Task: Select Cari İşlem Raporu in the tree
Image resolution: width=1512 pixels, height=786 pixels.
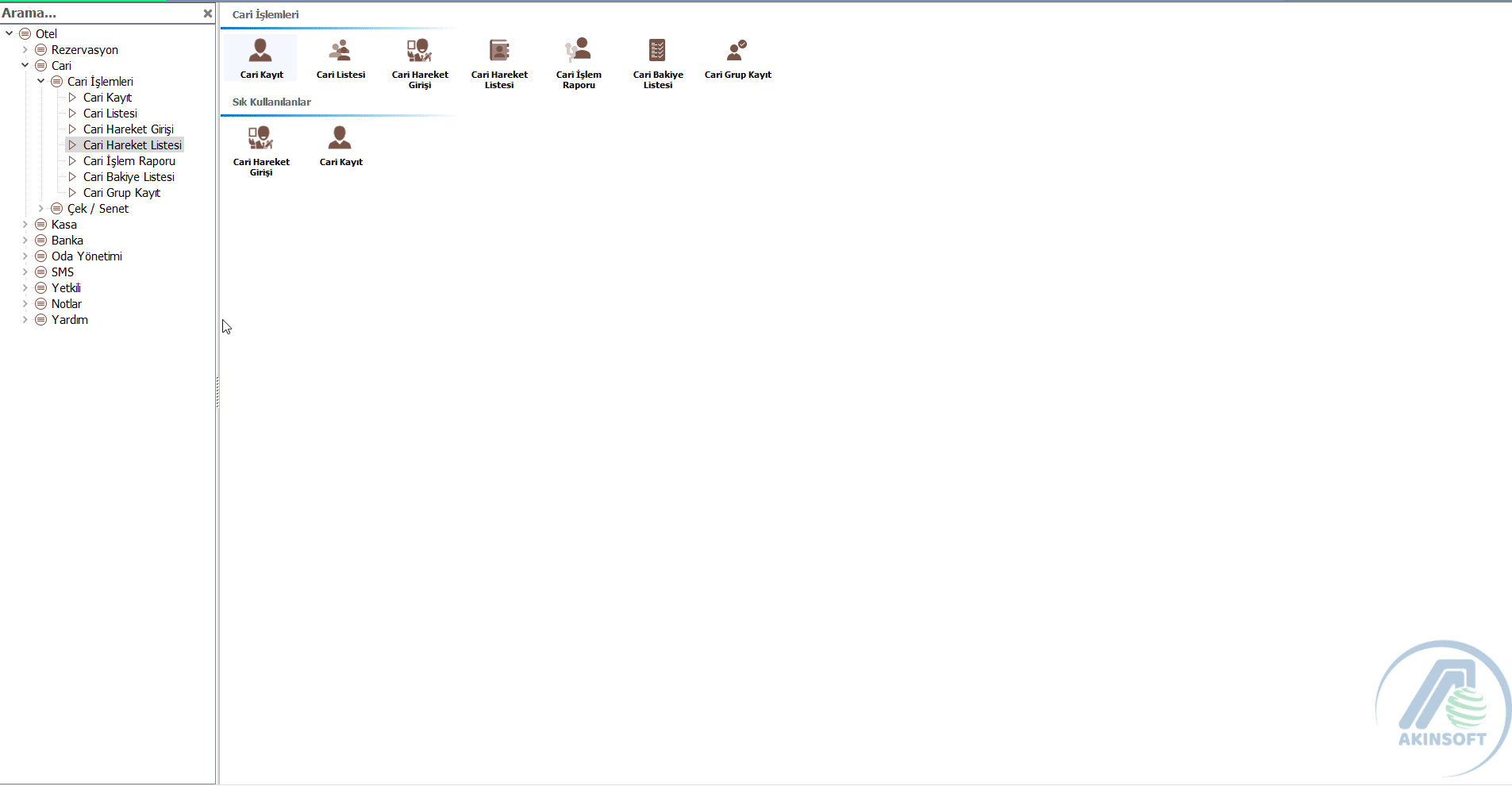Action: 129,160
